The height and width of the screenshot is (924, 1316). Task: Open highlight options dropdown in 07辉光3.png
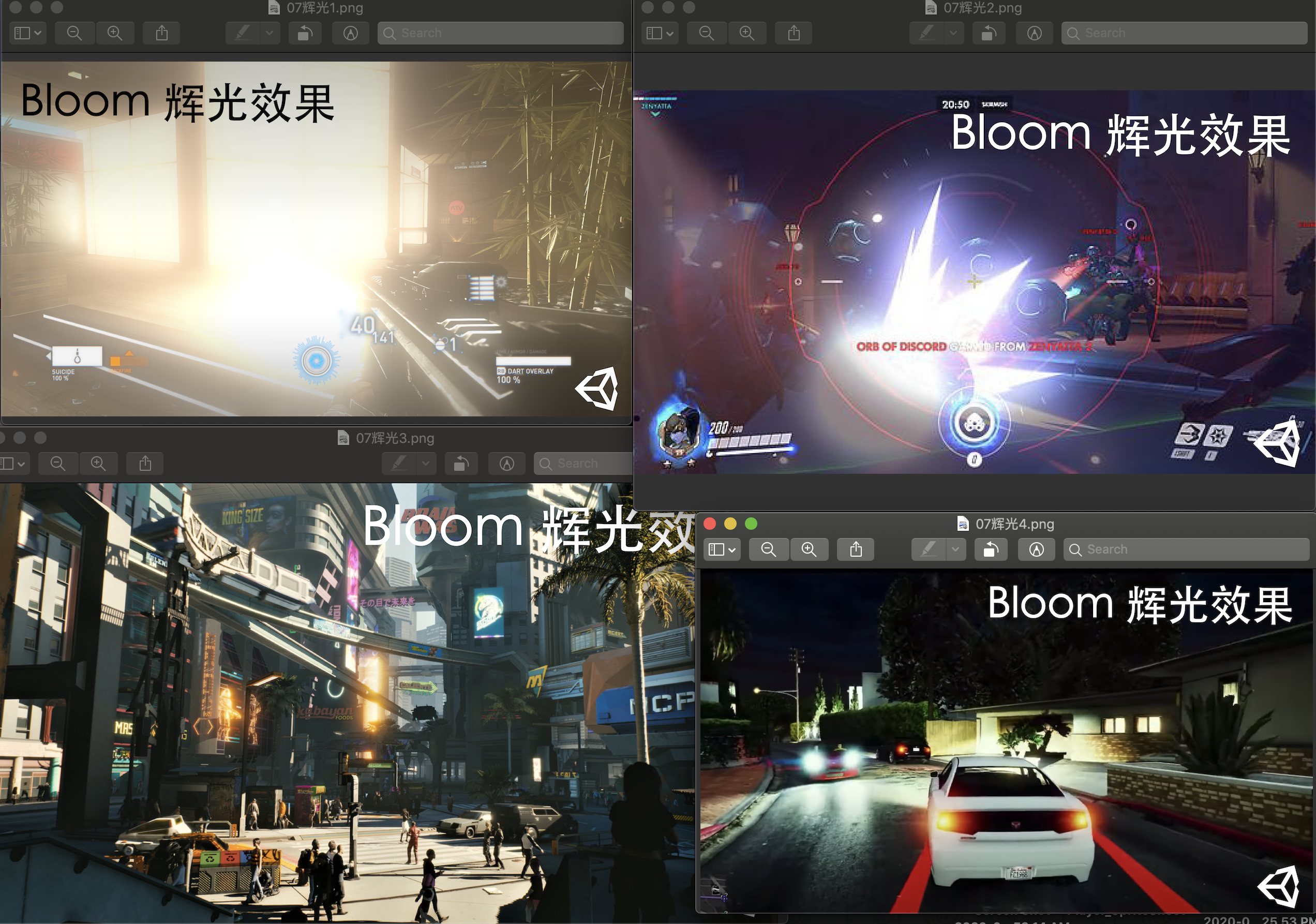426,464
